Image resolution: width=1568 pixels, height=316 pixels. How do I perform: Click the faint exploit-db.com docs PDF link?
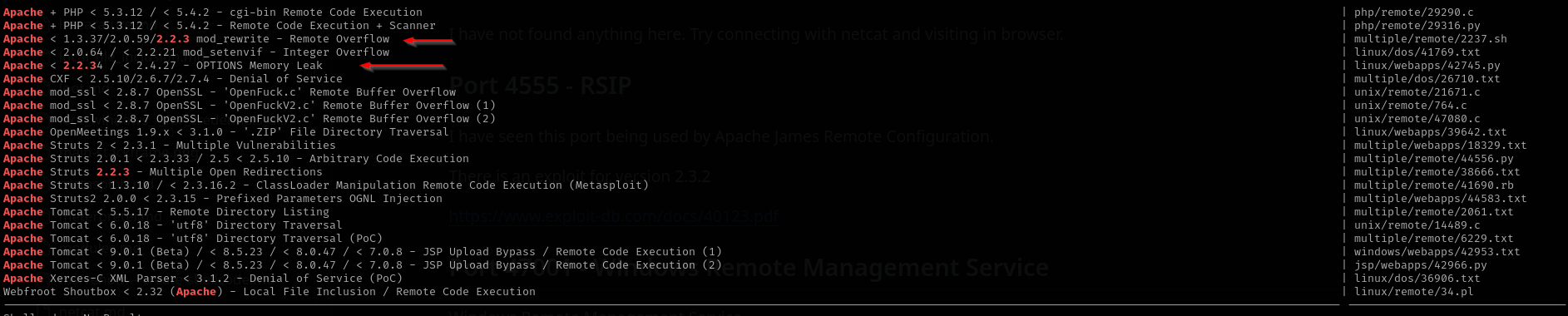coord(614,217)
